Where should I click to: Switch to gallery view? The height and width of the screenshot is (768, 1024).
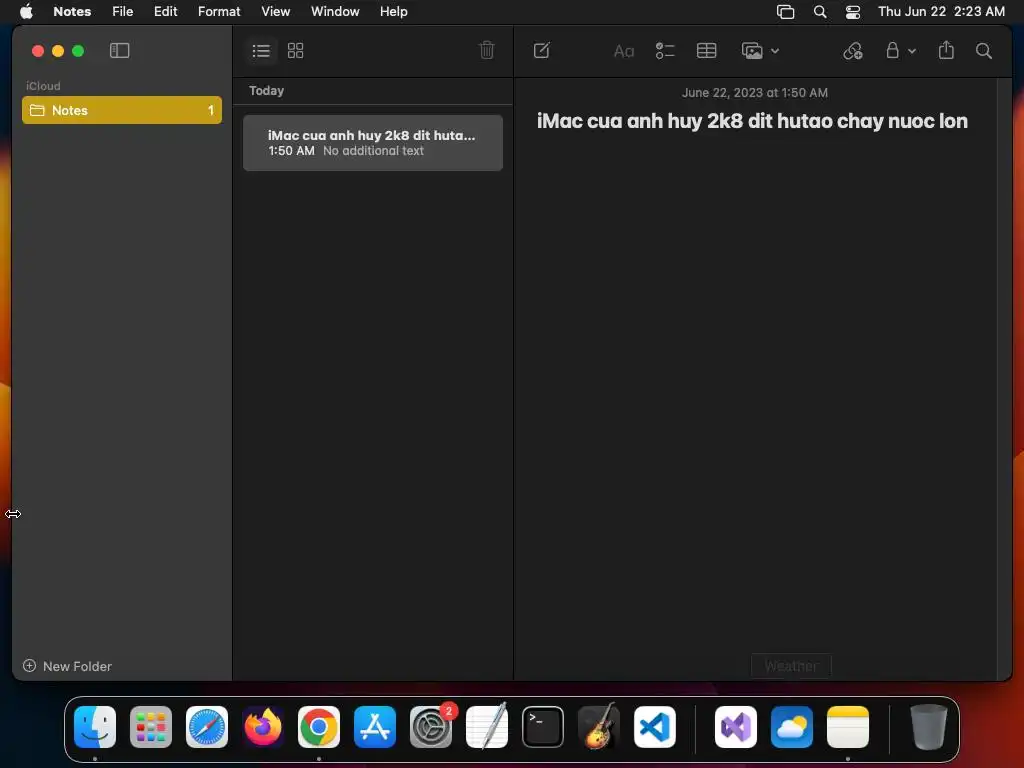coord(296,50)
